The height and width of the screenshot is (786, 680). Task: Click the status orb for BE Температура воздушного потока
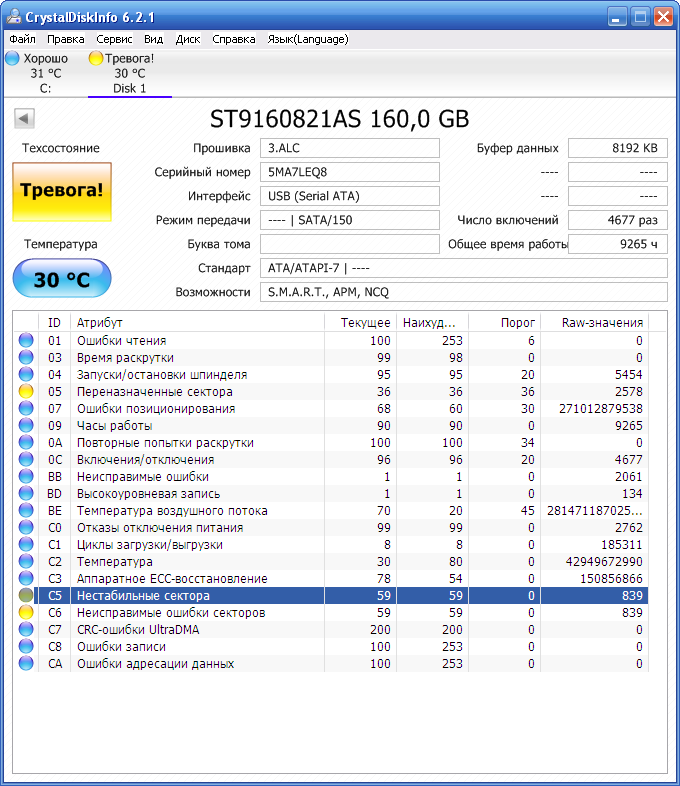(26, 511)
